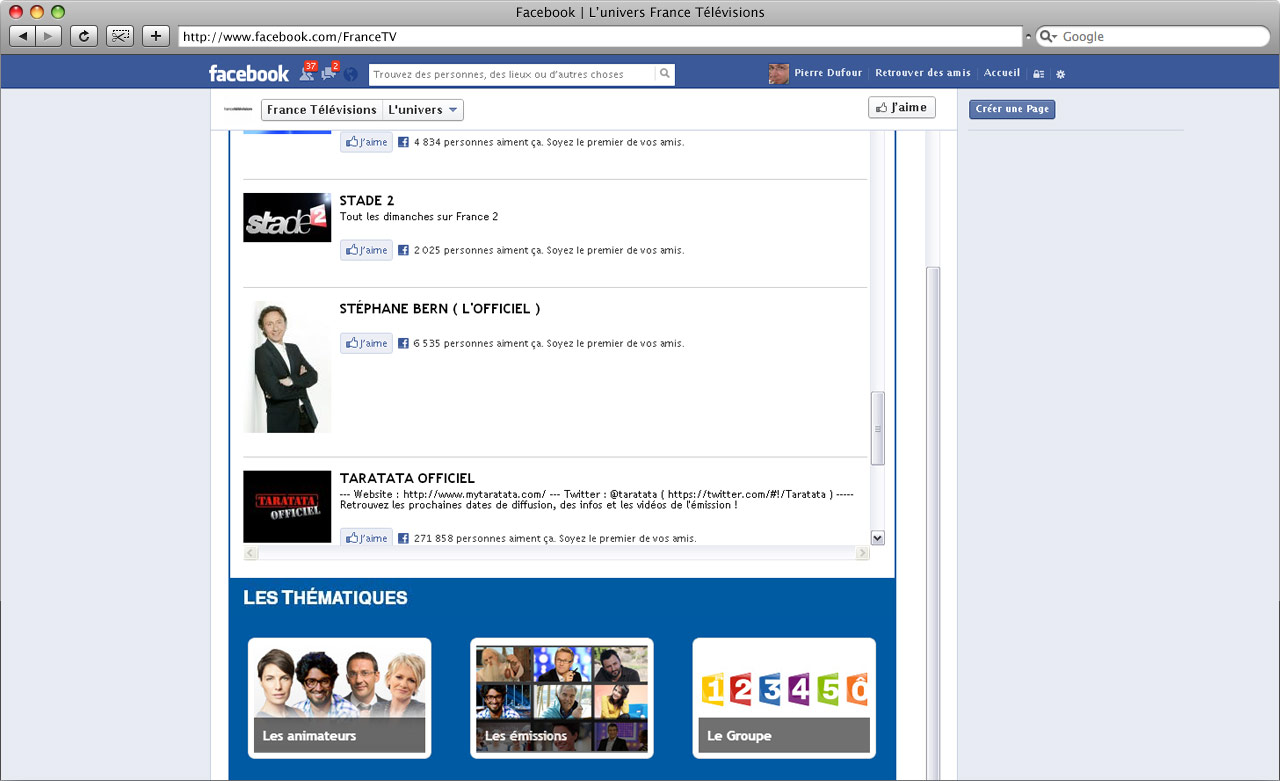Click Stéphane Bern photo thumbnail
The image size is (1280, 781).
click(x=287, y=367)
